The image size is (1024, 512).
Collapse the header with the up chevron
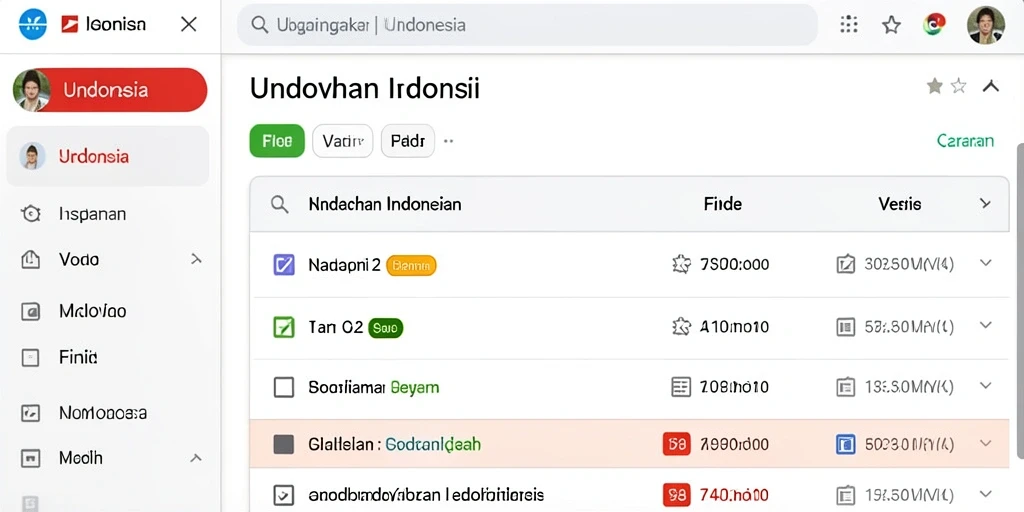coord(991,86)
